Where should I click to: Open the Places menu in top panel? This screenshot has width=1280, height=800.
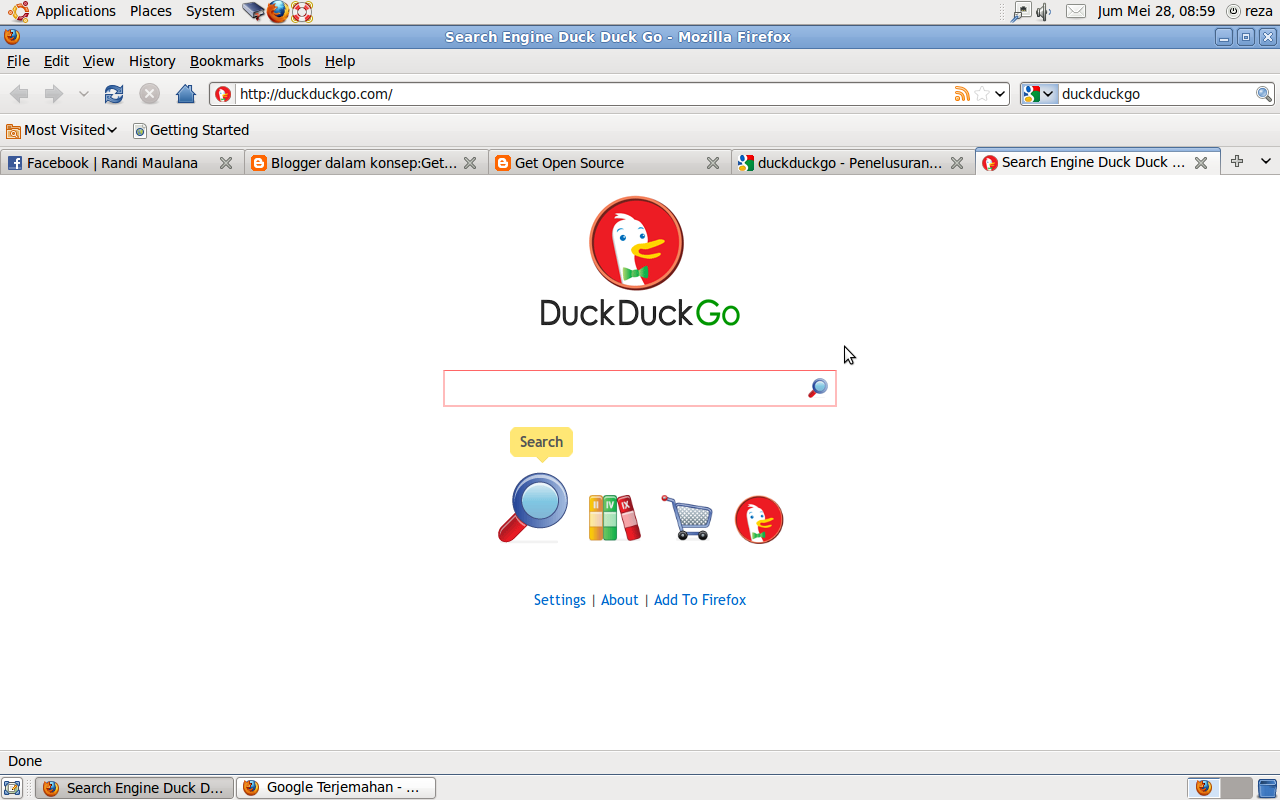[x=151, y=11]
